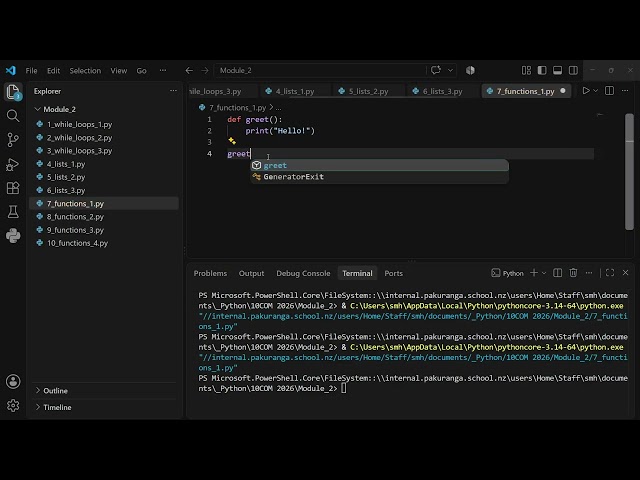Create a new terminal with plus
This screenshot has height=480, width=640.
(534, 273)
